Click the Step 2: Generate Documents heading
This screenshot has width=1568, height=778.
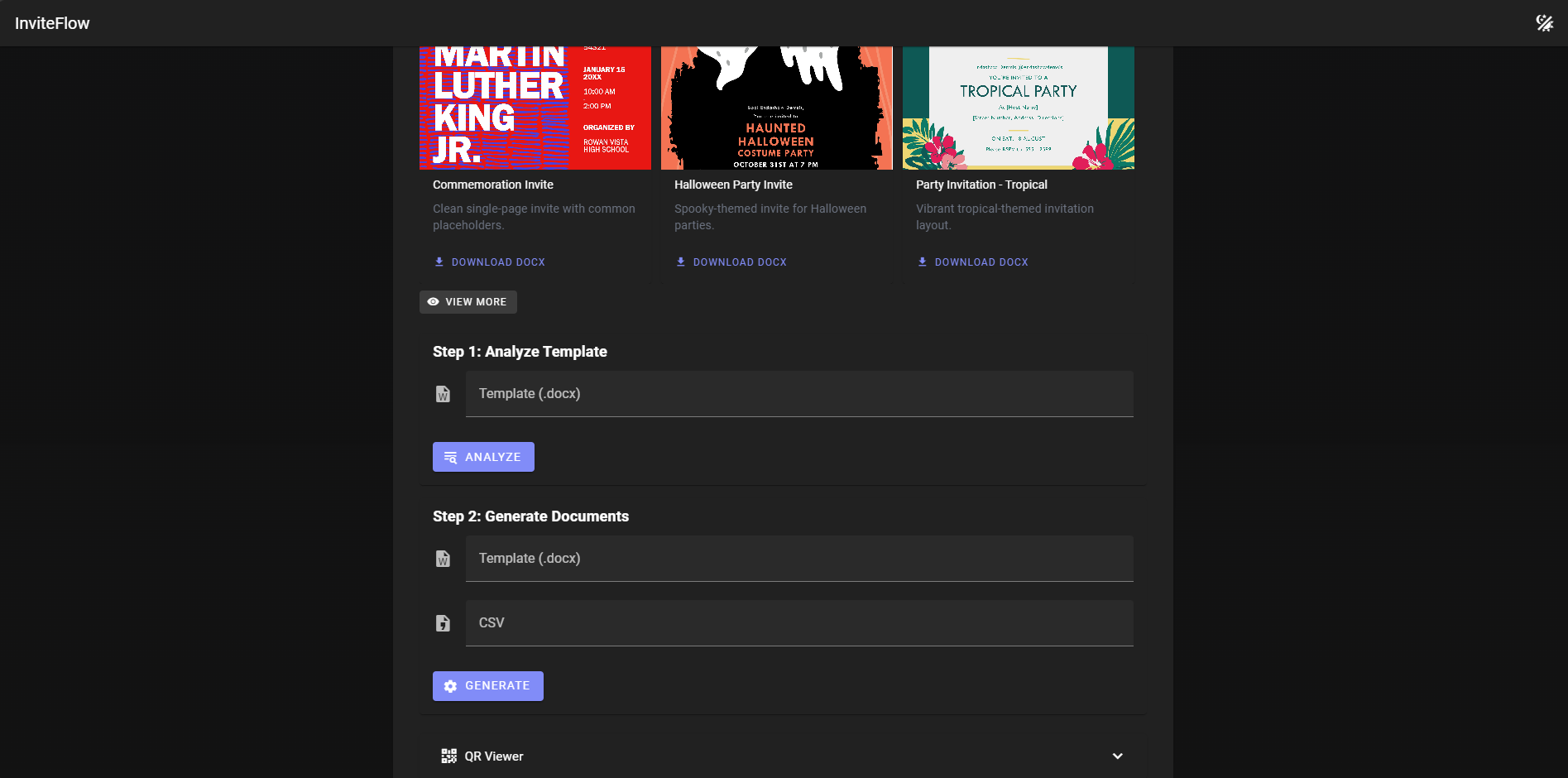pyautogui.click(x=530, y=516)
